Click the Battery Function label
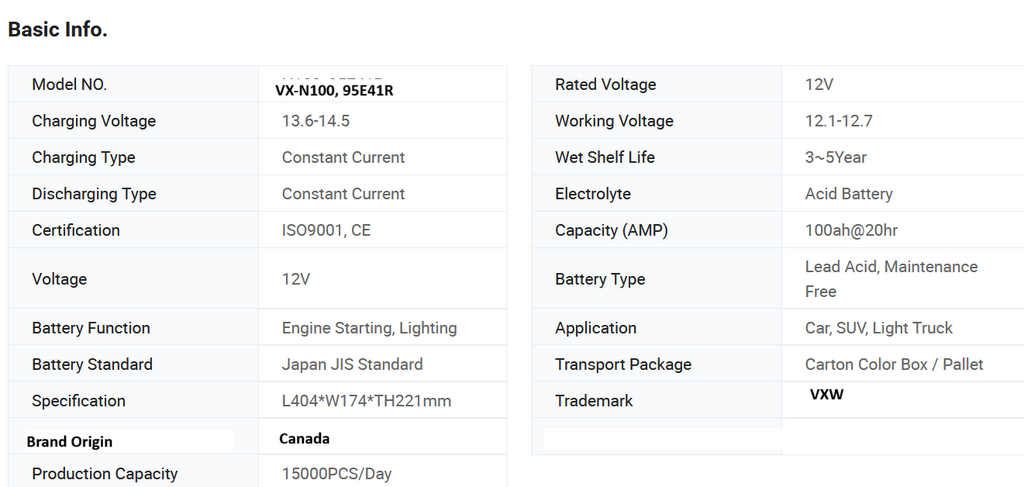Image resolution: width=1024 pixels, height=487 pixels. click(x=91, y=328)
